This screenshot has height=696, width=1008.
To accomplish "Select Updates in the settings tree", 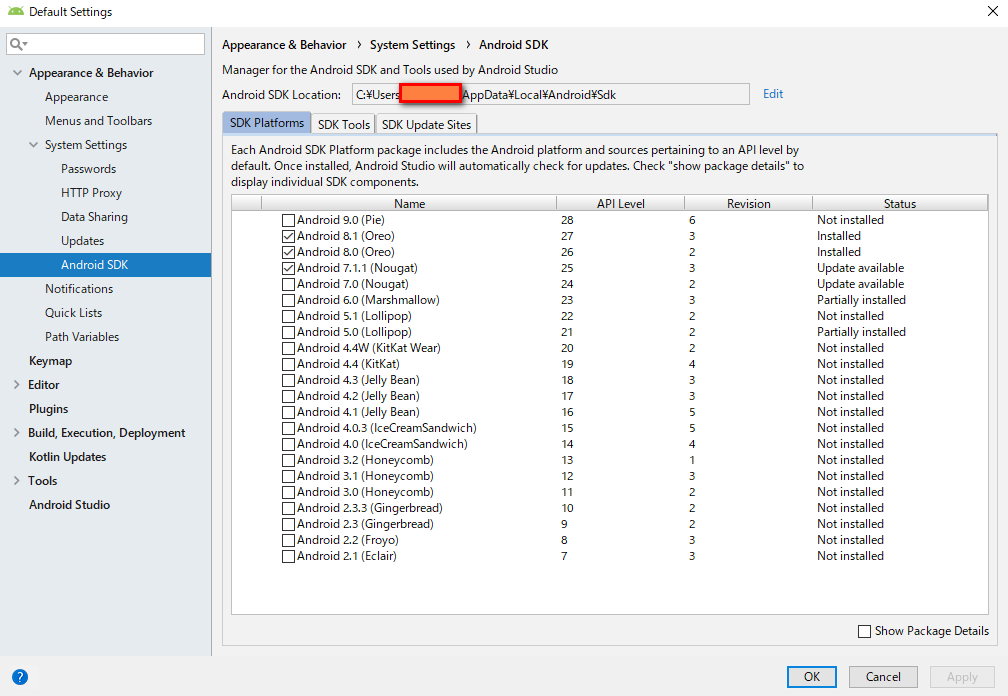I will pyautogui.click(x=82, y=241).
